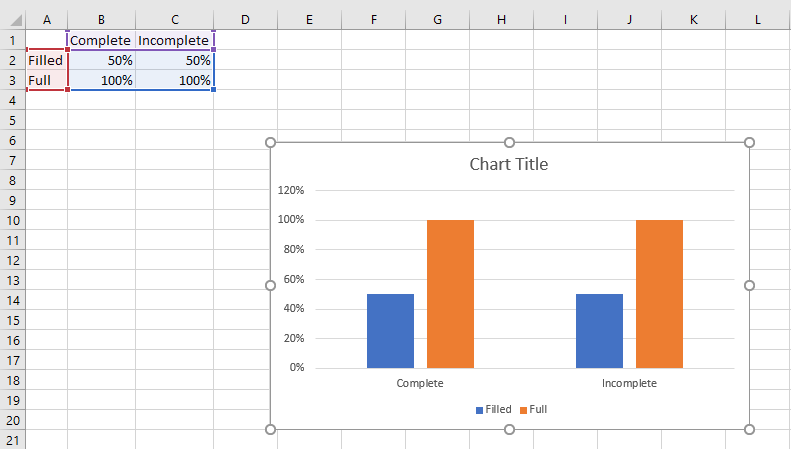Screen dimensions: 791x449
Task: Click the chart's bottom-middle resize handle
Action: (510, 429)
